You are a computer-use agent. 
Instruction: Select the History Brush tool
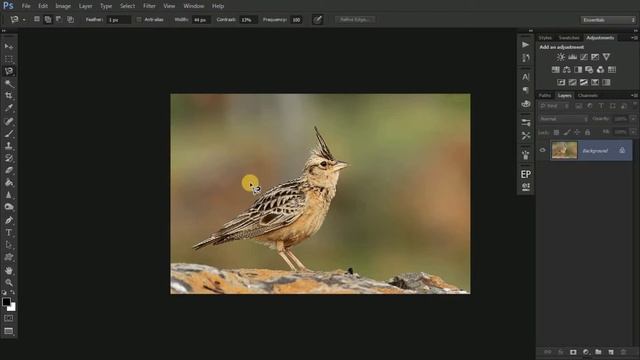[x=9, y=158]
